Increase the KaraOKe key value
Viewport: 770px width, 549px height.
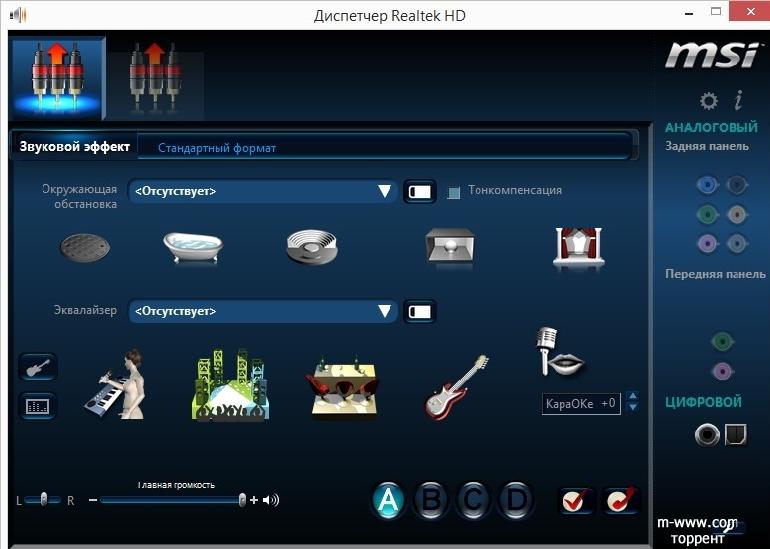[x=631, y=398]
